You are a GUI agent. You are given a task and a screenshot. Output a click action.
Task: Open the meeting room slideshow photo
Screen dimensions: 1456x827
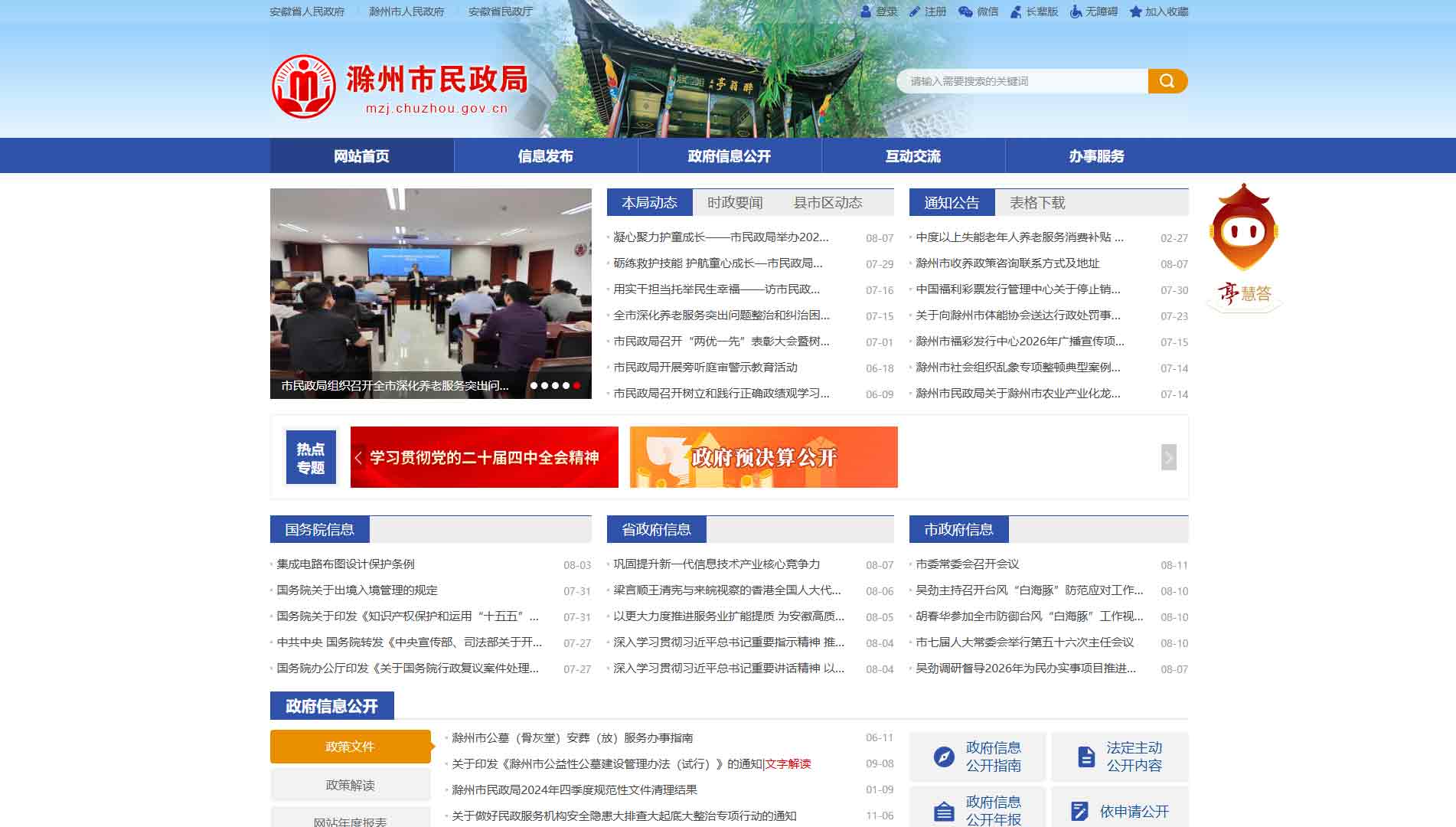(431, 293)
